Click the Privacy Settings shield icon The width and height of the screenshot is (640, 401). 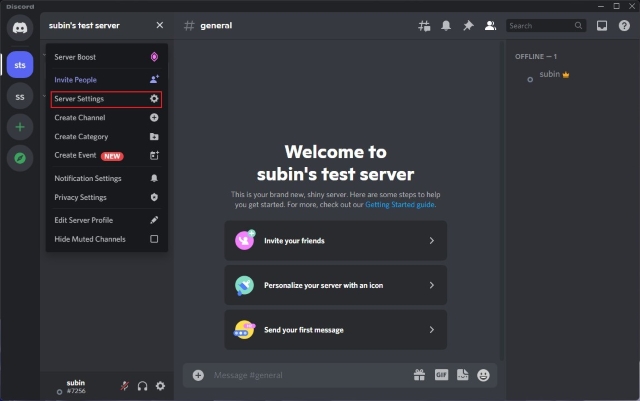154,197
